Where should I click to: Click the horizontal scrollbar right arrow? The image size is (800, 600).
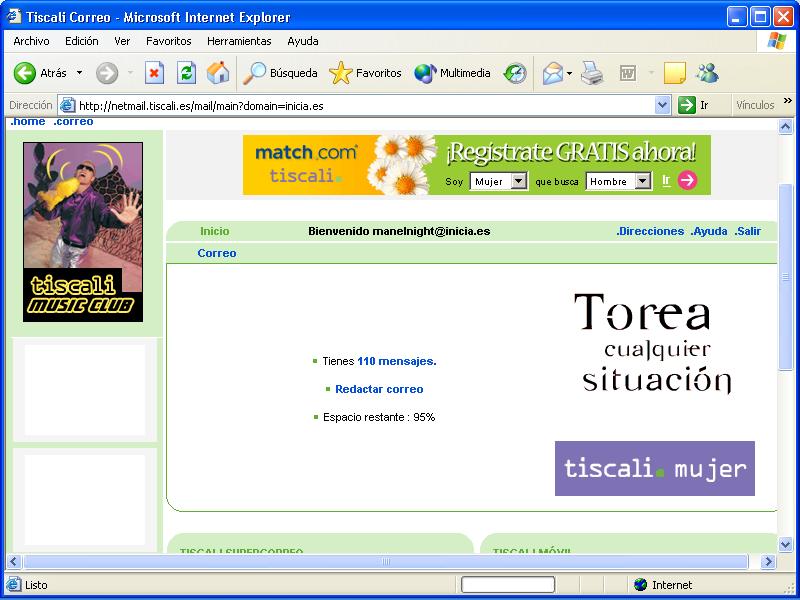pyautogui.click(x=768, y=562)
